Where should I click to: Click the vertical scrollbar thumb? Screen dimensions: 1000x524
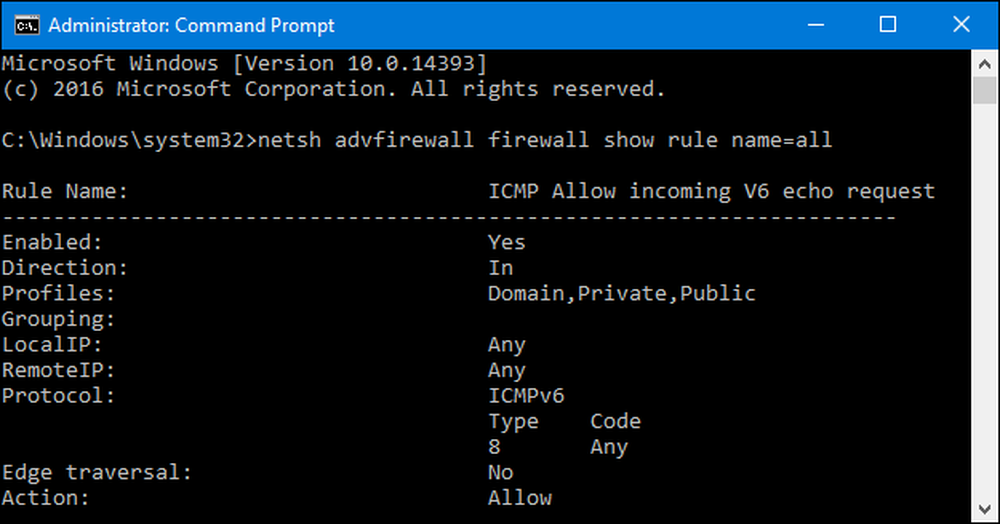[985, 91]
